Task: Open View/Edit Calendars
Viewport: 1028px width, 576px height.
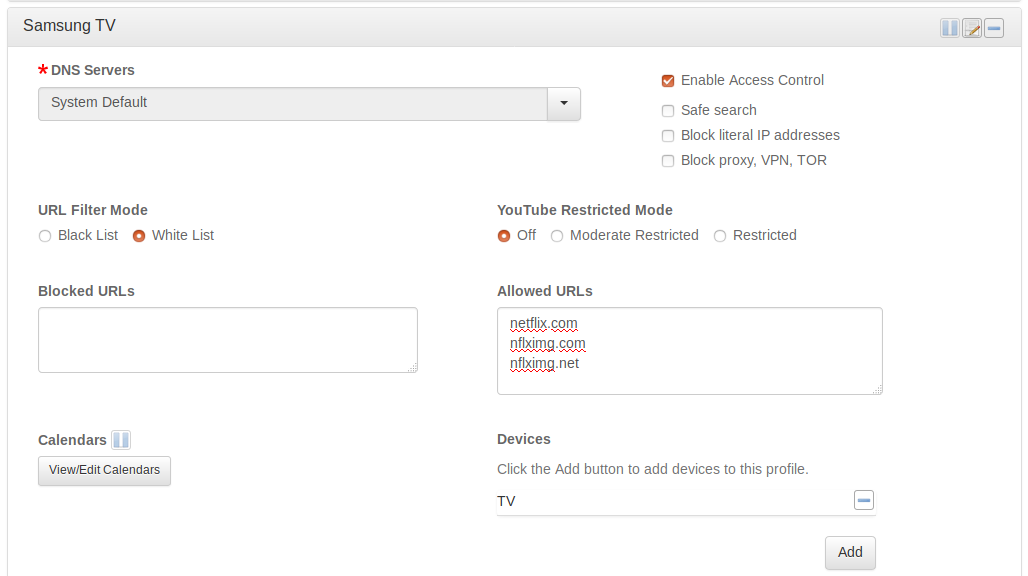Action: pos(104,470)
